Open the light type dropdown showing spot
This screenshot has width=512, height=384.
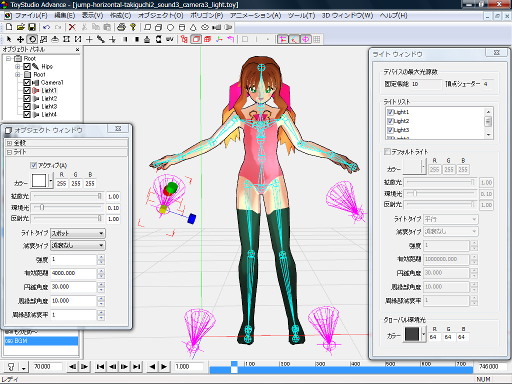[78, 233]
